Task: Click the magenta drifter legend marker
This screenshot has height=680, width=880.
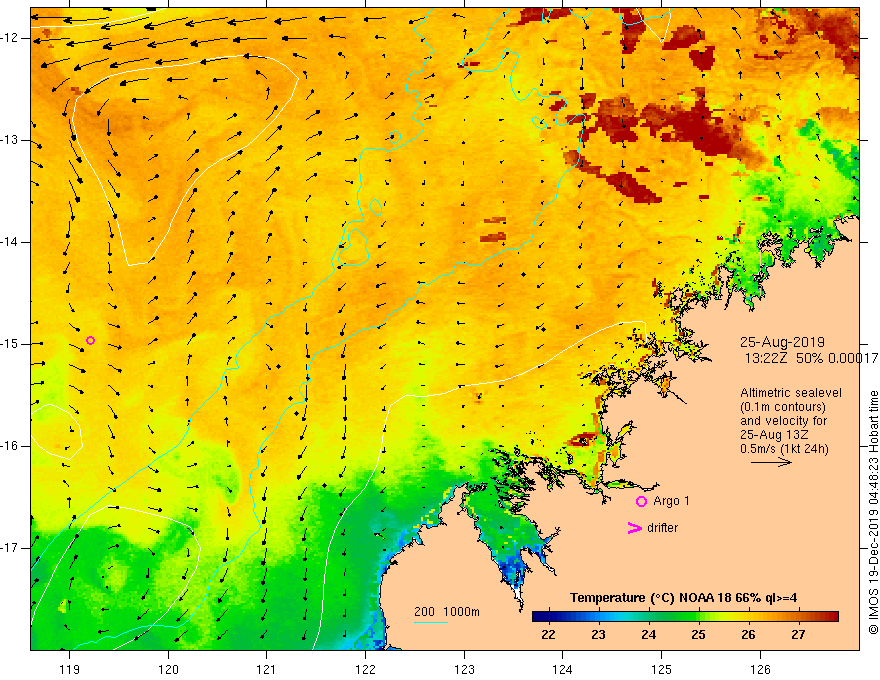Action: click(x=634, y=528)
